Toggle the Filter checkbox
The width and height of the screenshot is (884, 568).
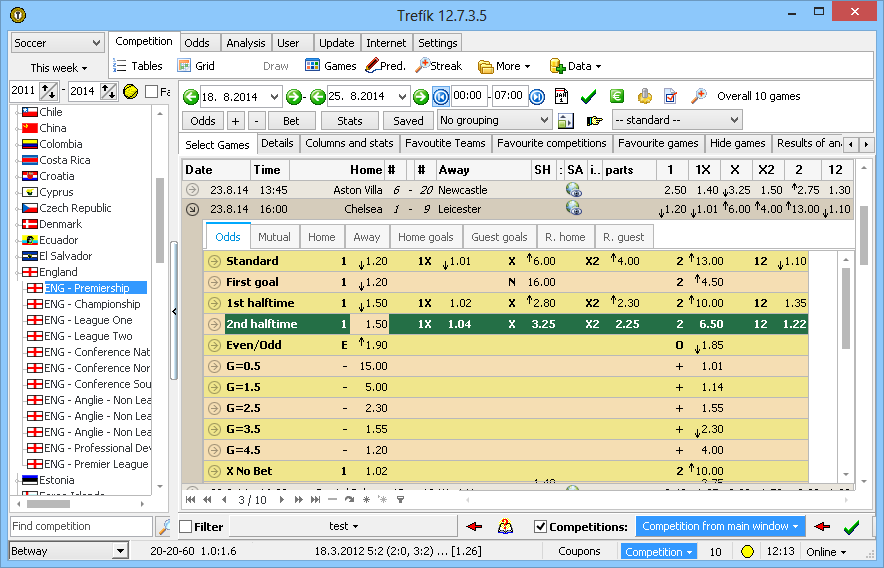coord(186,527)
